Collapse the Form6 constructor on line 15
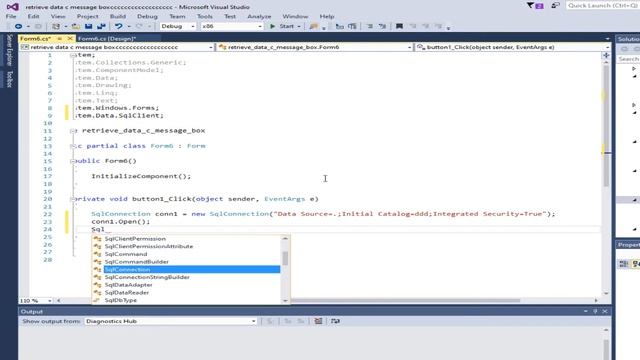Viewport: 640px width, 360px height. pyautogui.click(x=73, y=161)
